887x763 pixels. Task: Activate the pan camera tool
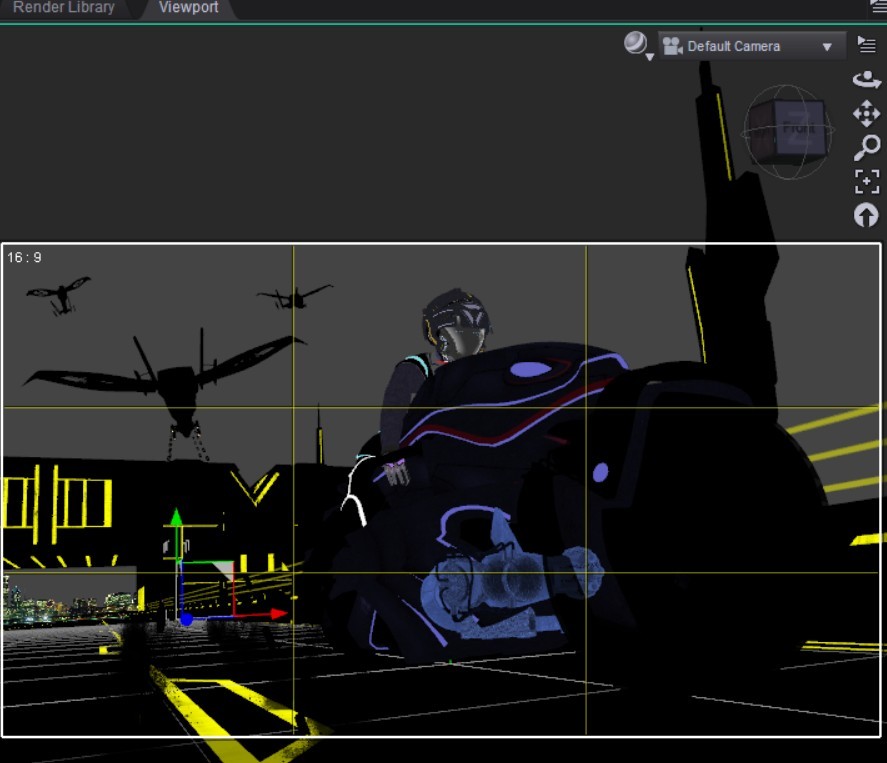point(867,113)
